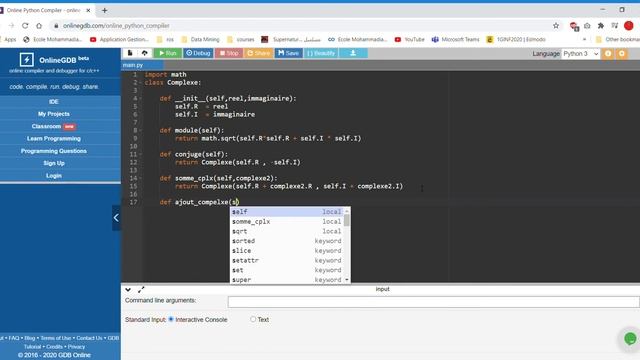Start the Debug session
640x360 pixels.
(x=198, y=53)
